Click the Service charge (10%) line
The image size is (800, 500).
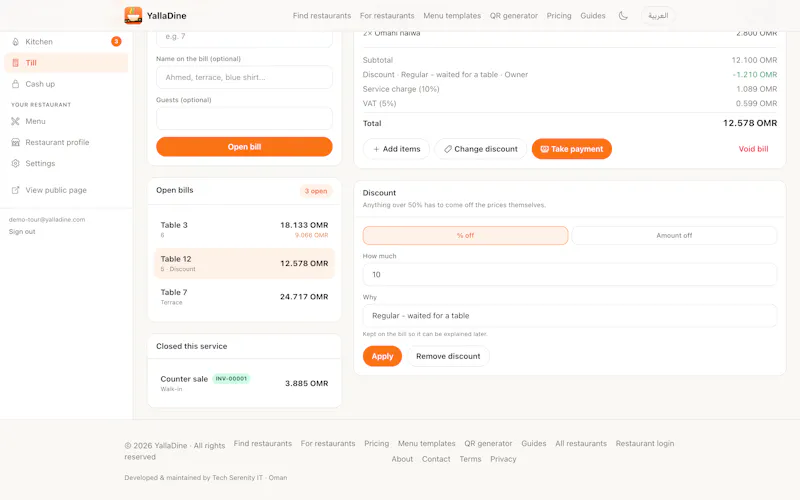pos(570,89)
